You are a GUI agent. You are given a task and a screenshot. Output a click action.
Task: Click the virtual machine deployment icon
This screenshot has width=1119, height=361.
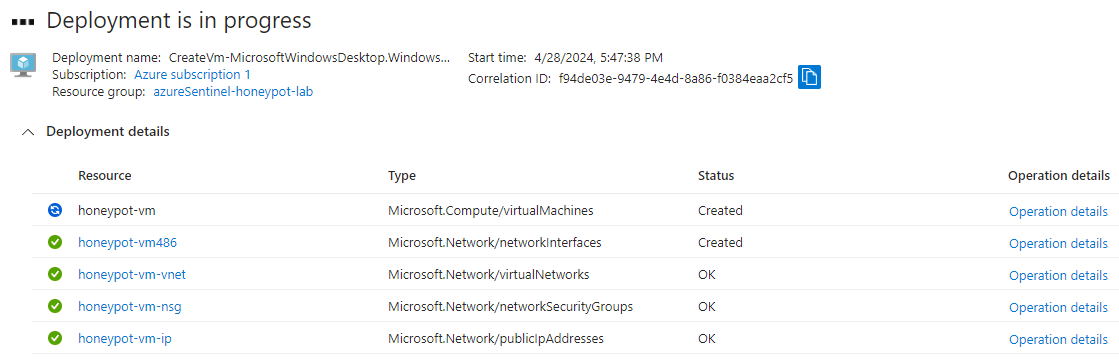[24, 63]
